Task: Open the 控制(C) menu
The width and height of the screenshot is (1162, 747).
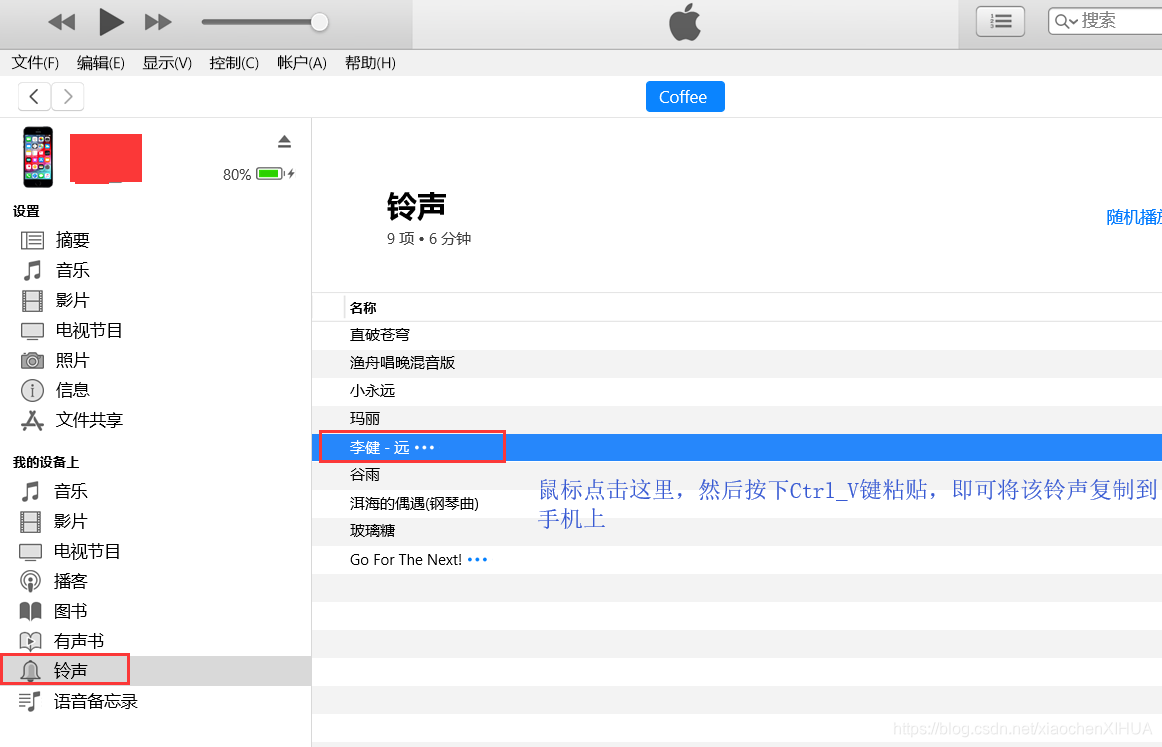Action: pos(233,63)
